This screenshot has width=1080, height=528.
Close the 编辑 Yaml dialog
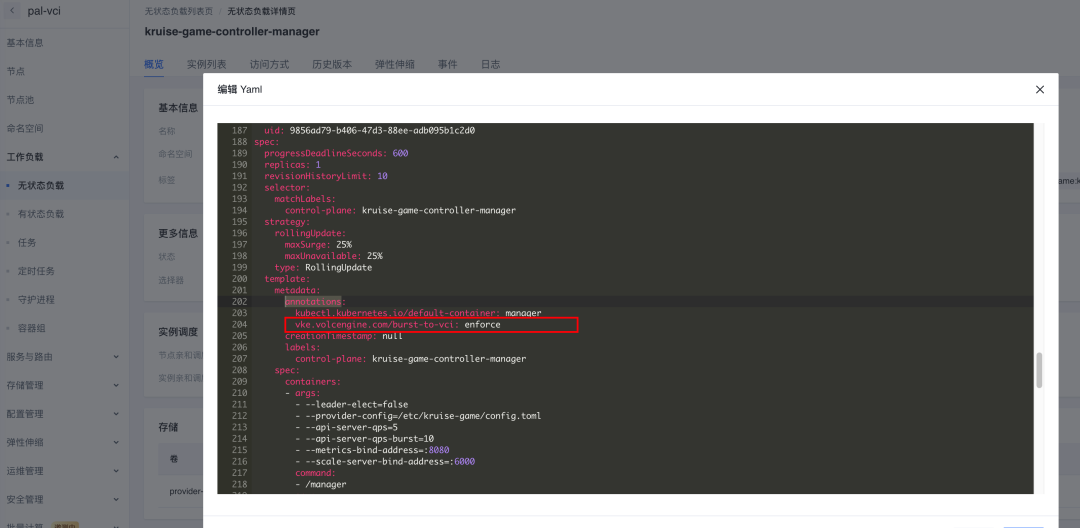click(1039, 89)
